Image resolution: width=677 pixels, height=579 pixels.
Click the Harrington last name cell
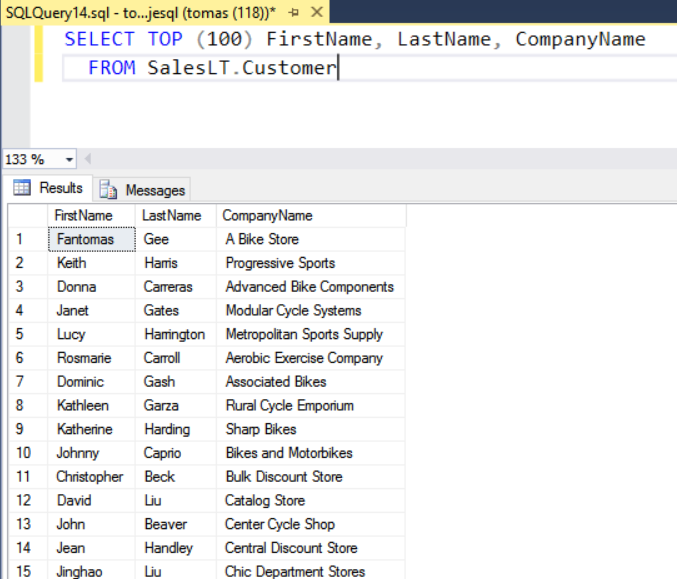point(176,334)
